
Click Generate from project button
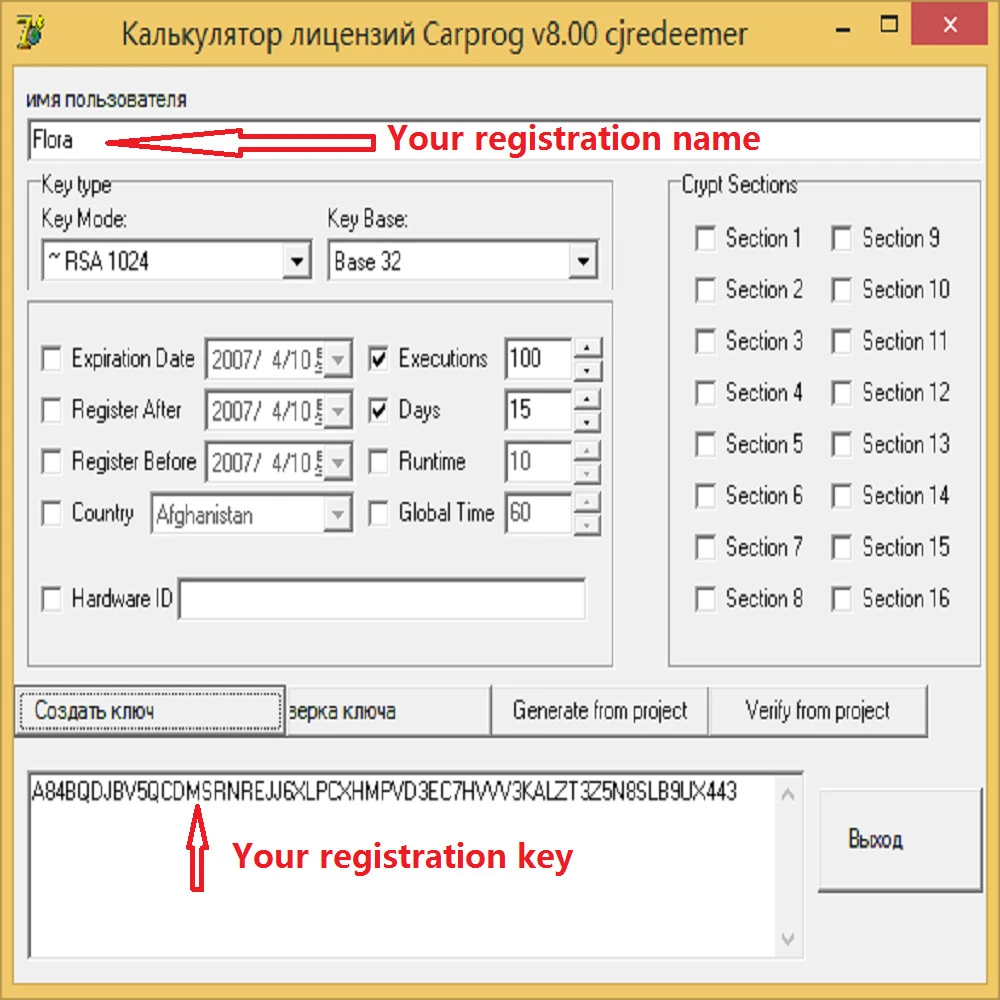pos(599,710)
